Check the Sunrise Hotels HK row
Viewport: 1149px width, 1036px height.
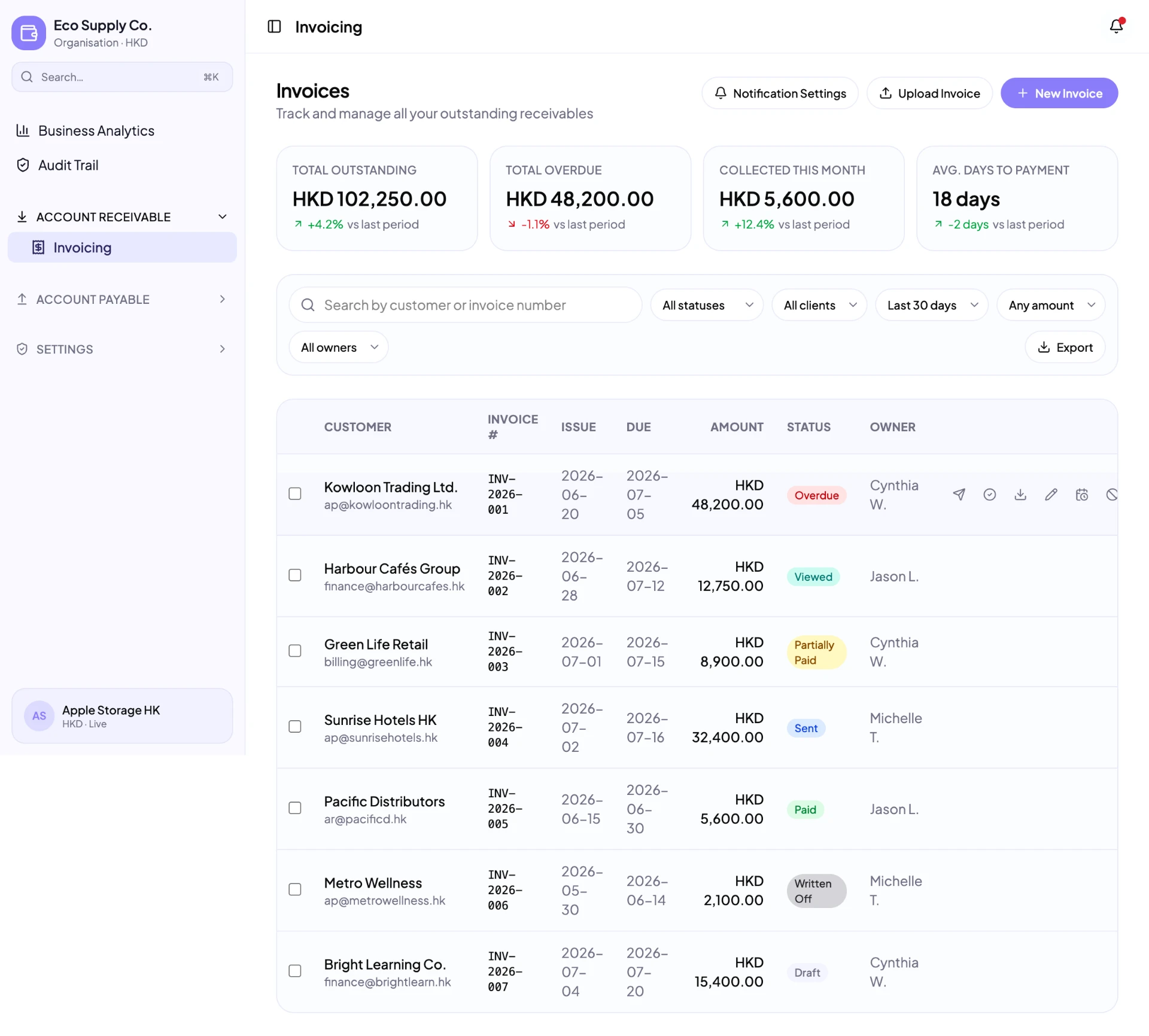tap(295, 726)
